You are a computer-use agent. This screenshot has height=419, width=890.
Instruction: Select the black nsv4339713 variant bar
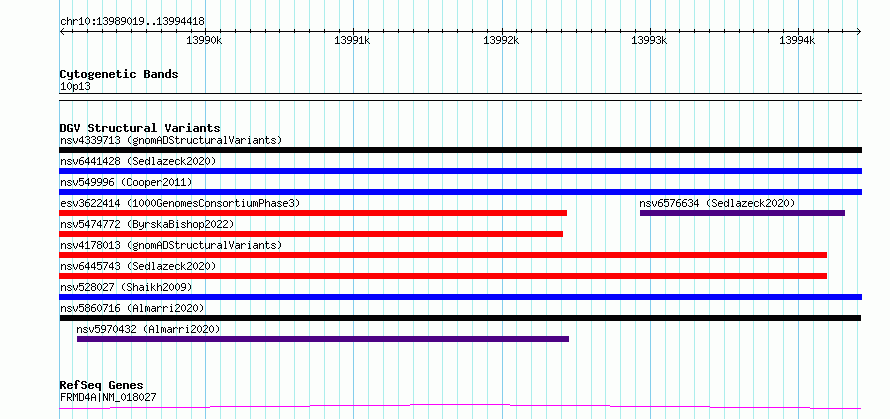[x=460, y=150]
